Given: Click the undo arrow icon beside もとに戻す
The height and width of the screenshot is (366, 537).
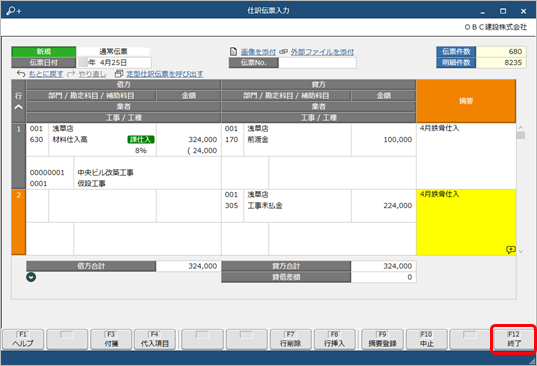Looking at the screenshot, I should click(21, 74).
